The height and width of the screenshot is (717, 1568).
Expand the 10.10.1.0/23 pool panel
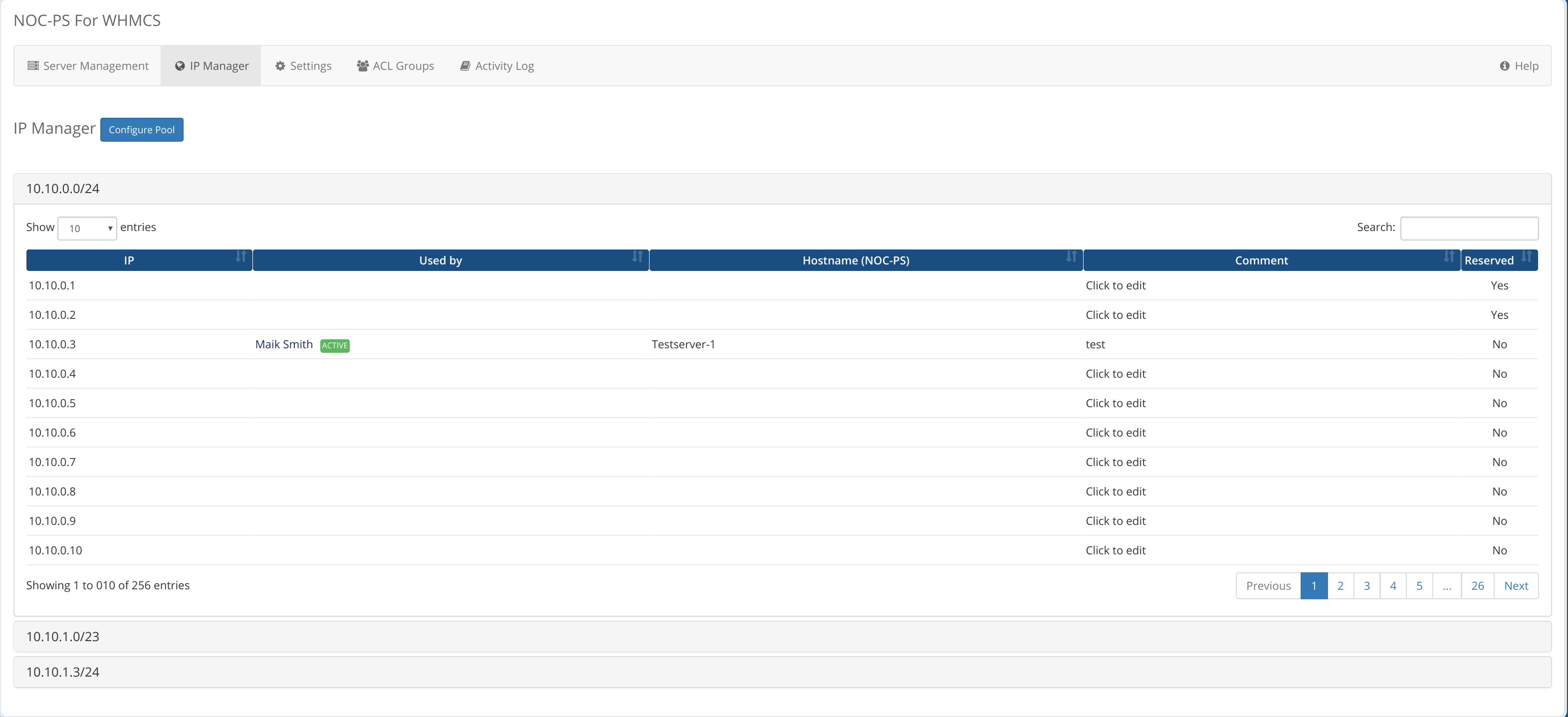61,637
